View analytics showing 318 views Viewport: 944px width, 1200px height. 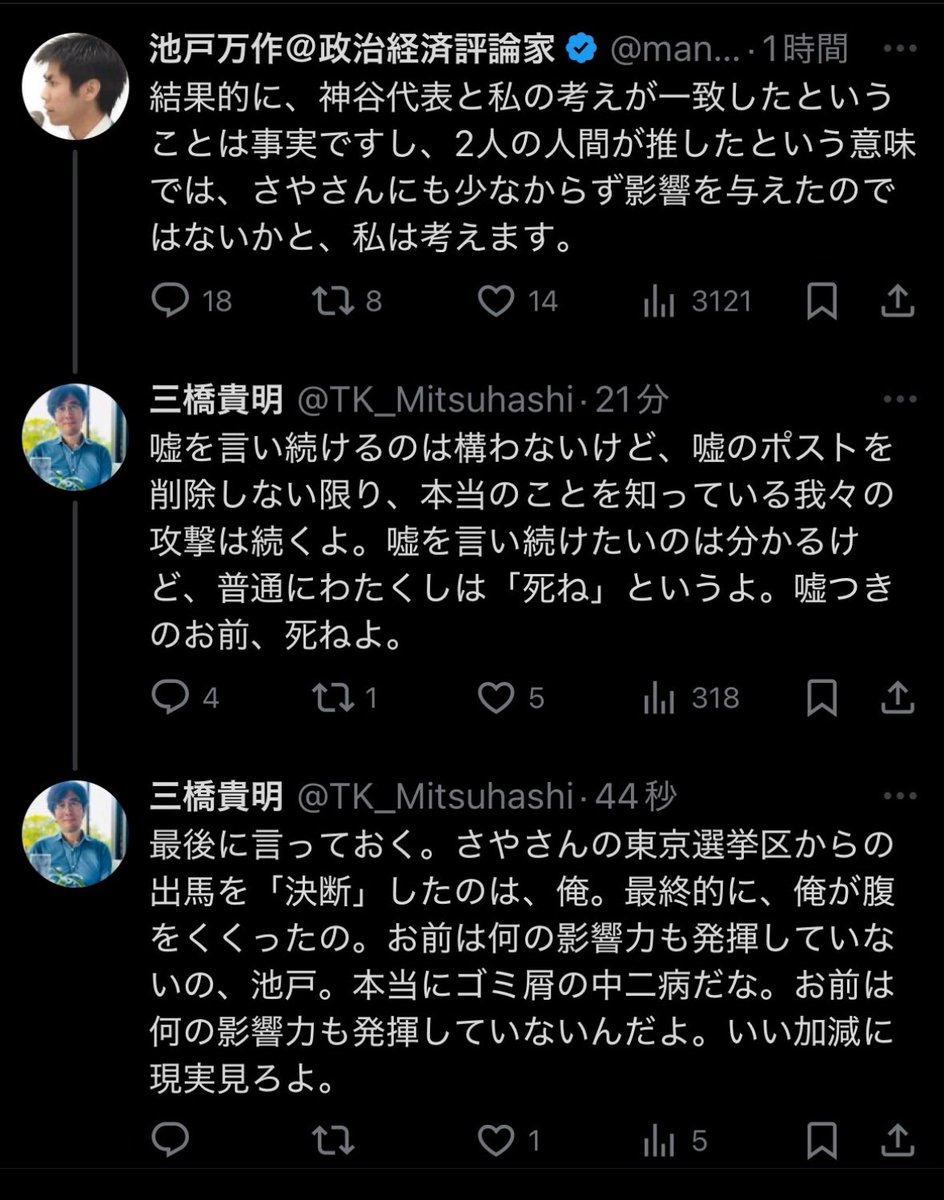pos(660,697)
